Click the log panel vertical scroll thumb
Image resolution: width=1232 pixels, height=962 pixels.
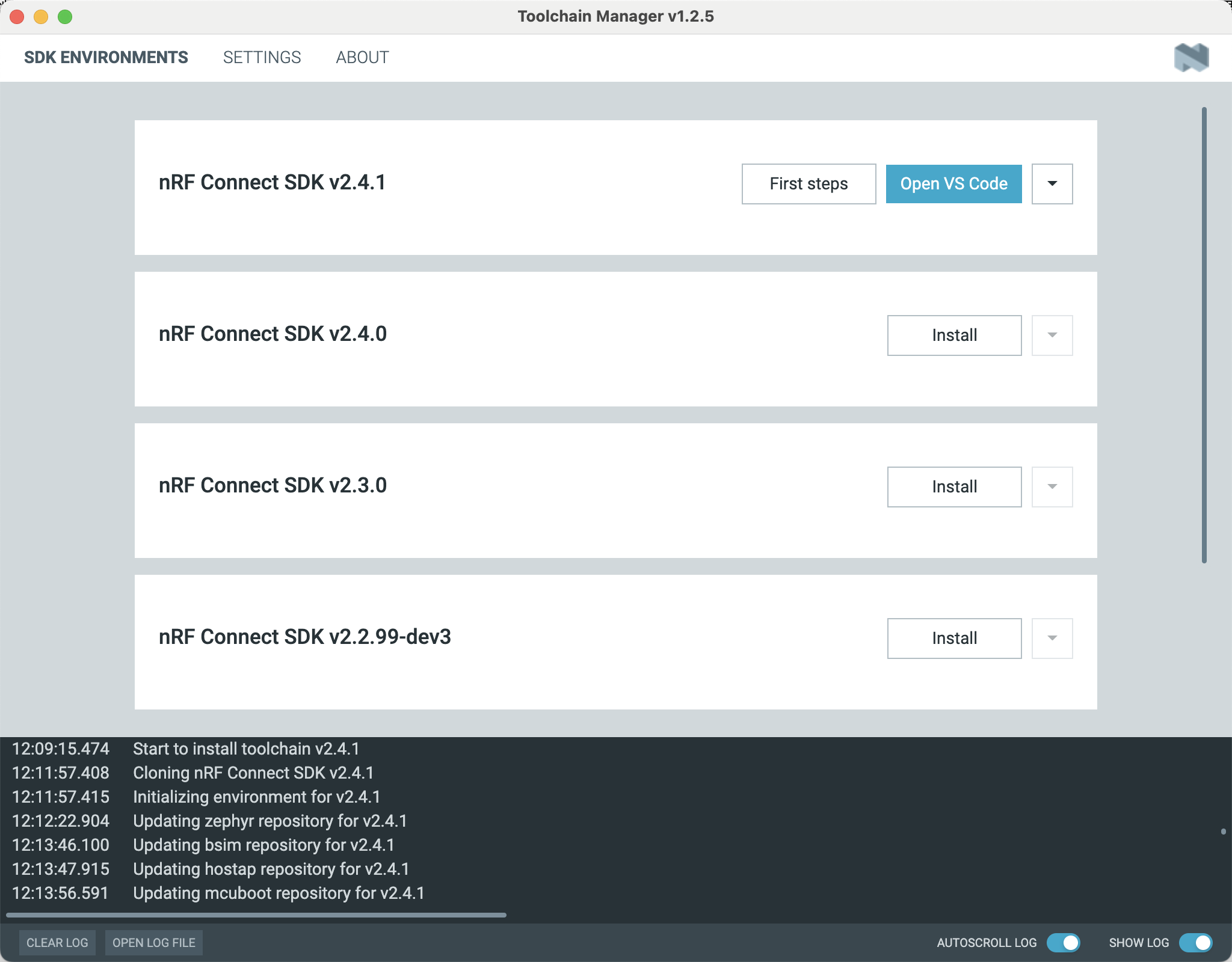pos(1224,832)
